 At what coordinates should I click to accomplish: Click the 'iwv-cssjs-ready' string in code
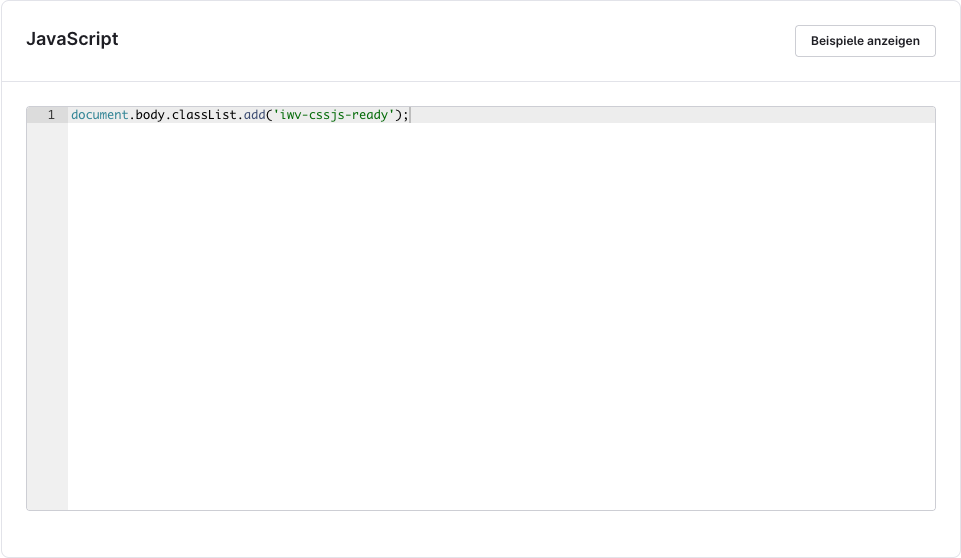[333, 115]
